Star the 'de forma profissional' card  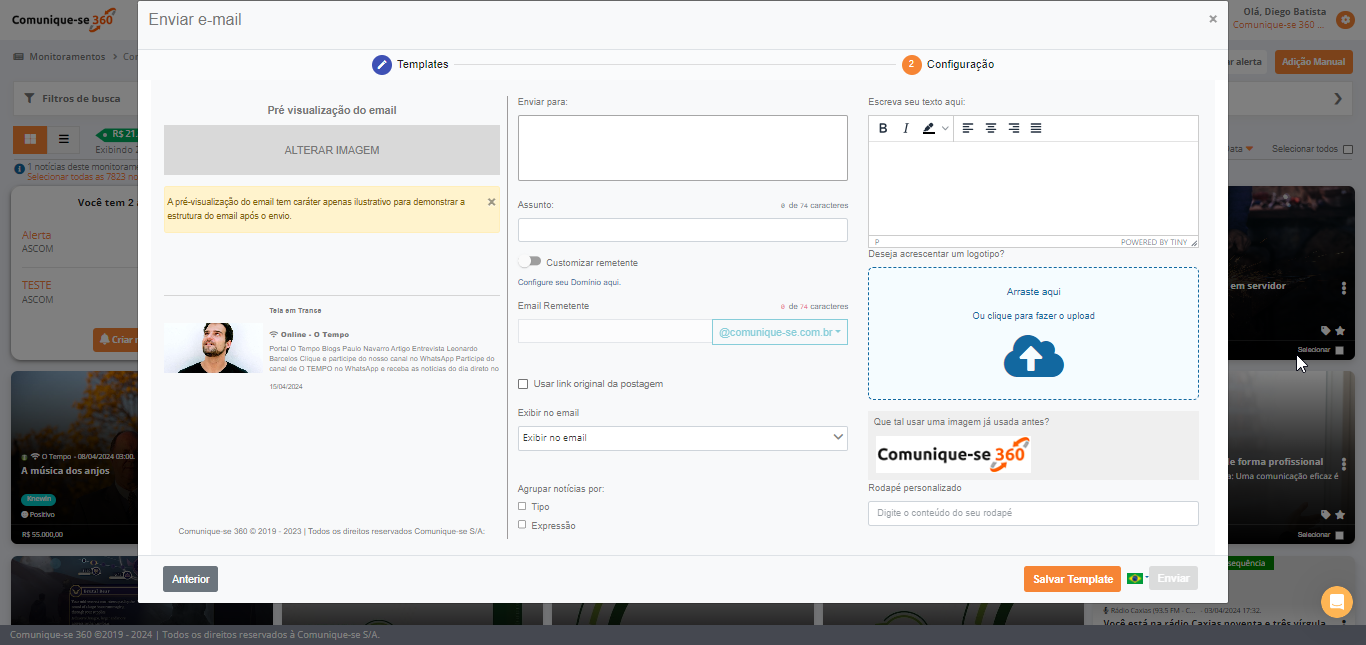(1340, 515)
